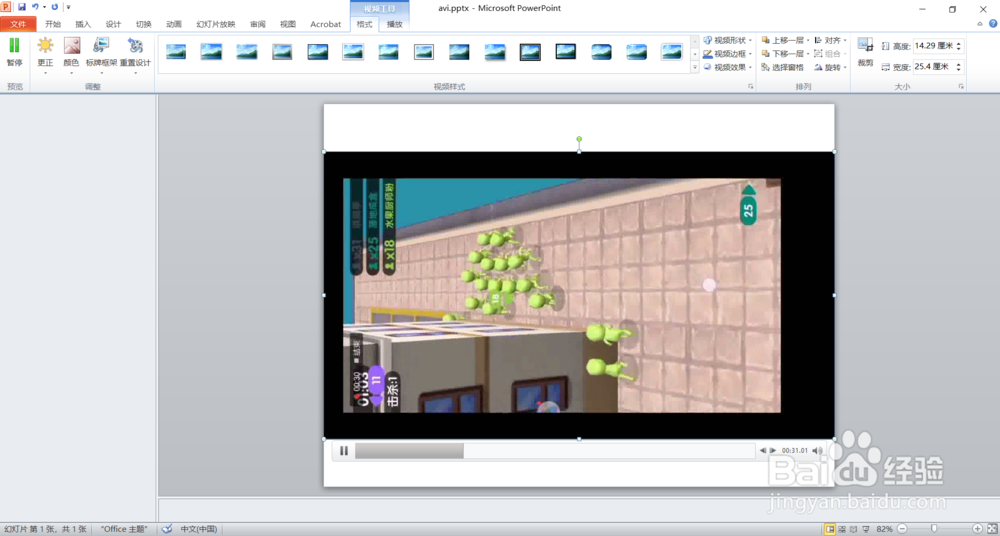Open the 切换 Transitions tab

point(143,24)
